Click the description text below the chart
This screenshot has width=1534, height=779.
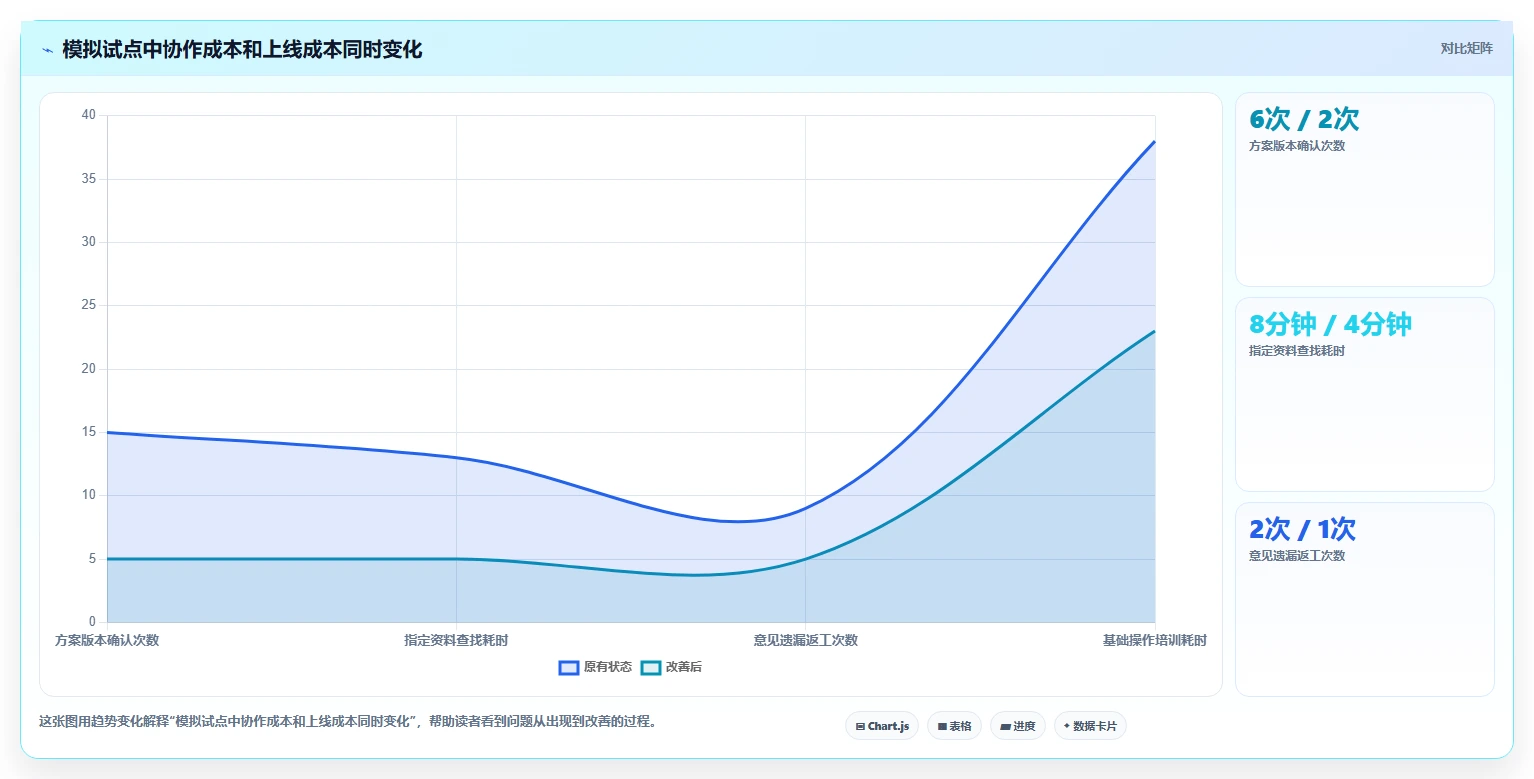pyautogui.click(x=349, y=721)
